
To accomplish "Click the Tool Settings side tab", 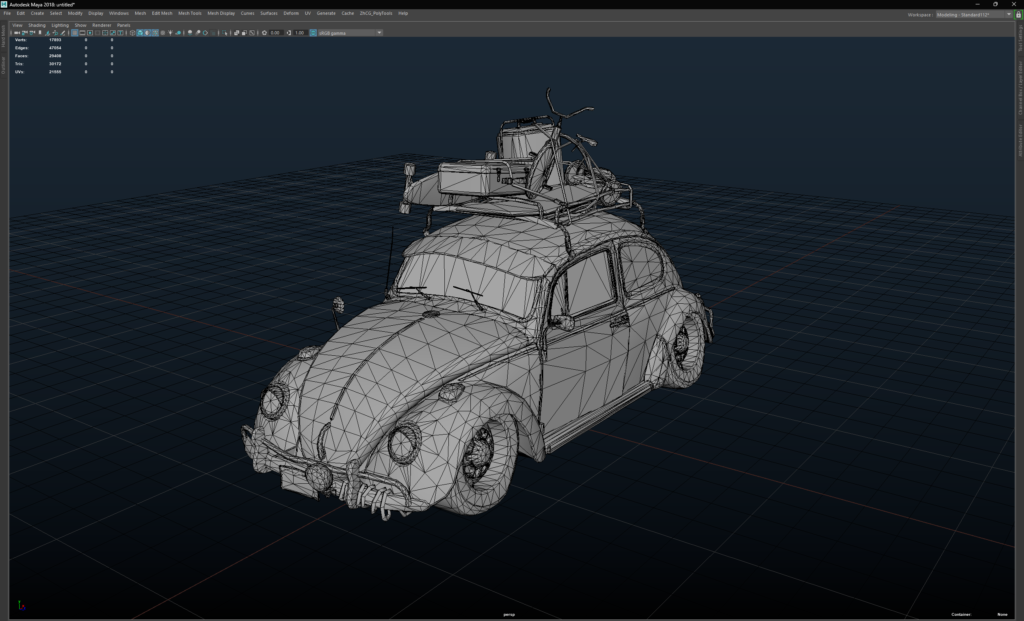I will point(1019,38).
